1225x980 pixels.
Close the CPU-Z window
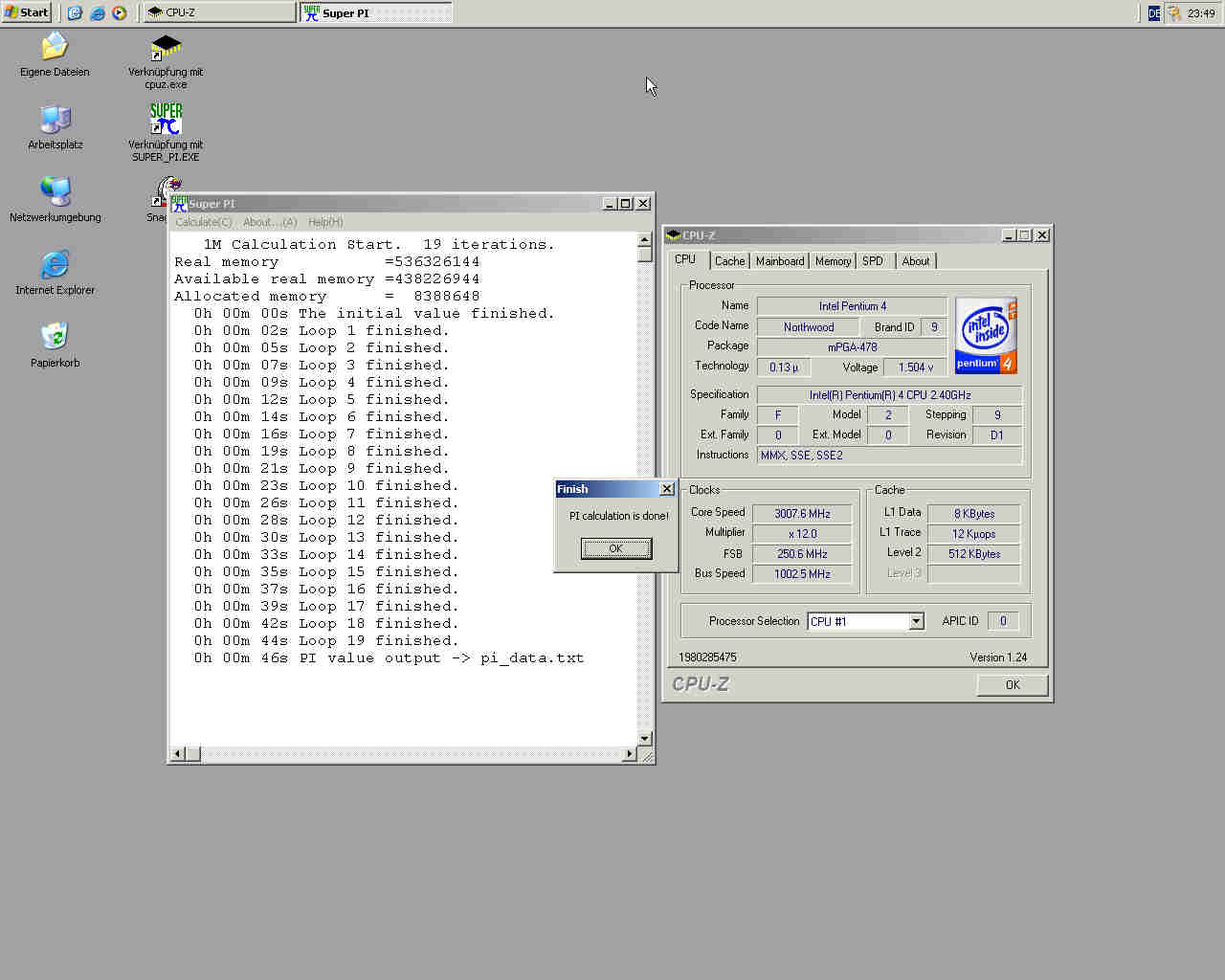[1042, 234]
